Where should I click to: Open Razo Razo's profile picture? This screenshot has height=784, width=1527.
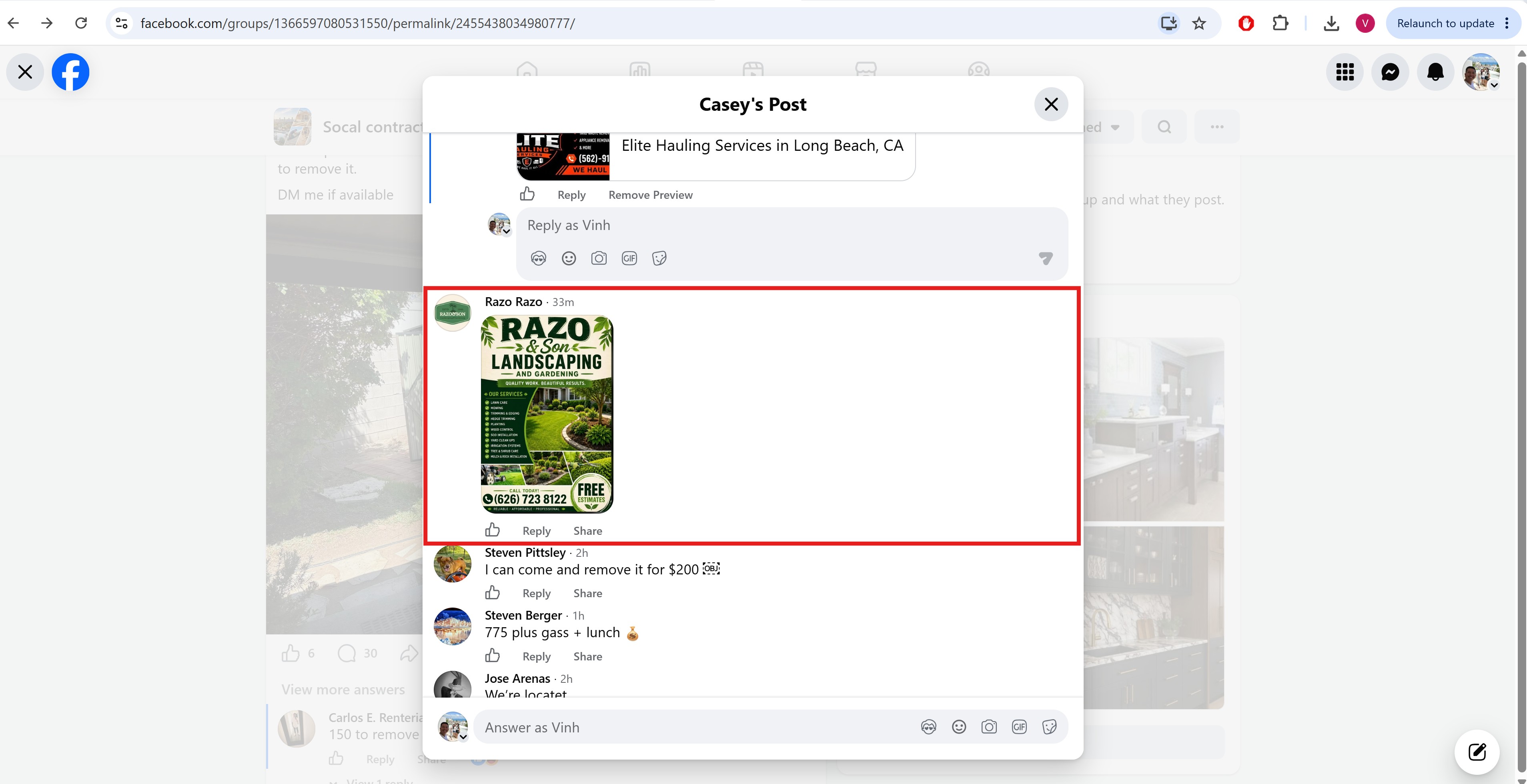coord(452,313)
